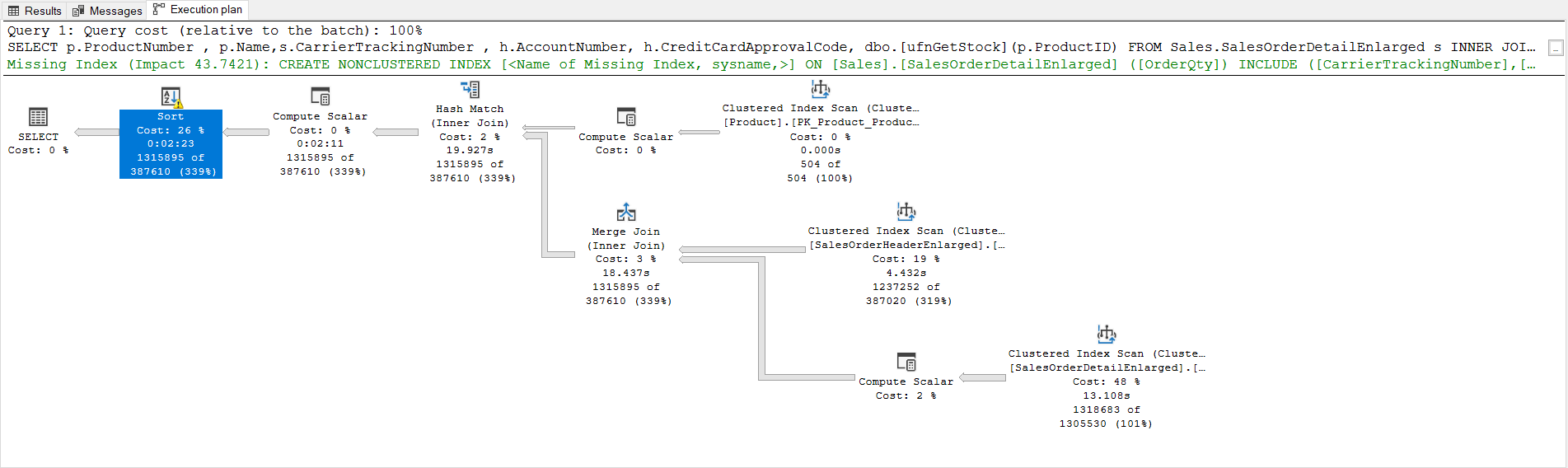
Task: Select the Merge Join operator icon
Action: coord(626,213)
